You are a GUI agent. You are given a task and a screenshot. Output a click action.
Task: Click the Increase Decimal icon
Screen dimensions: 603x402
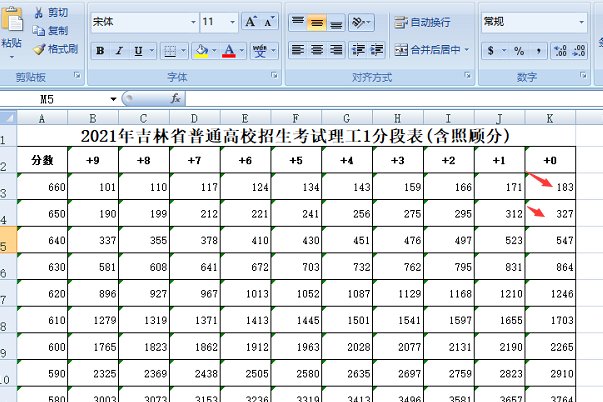(x=560, y=50)
